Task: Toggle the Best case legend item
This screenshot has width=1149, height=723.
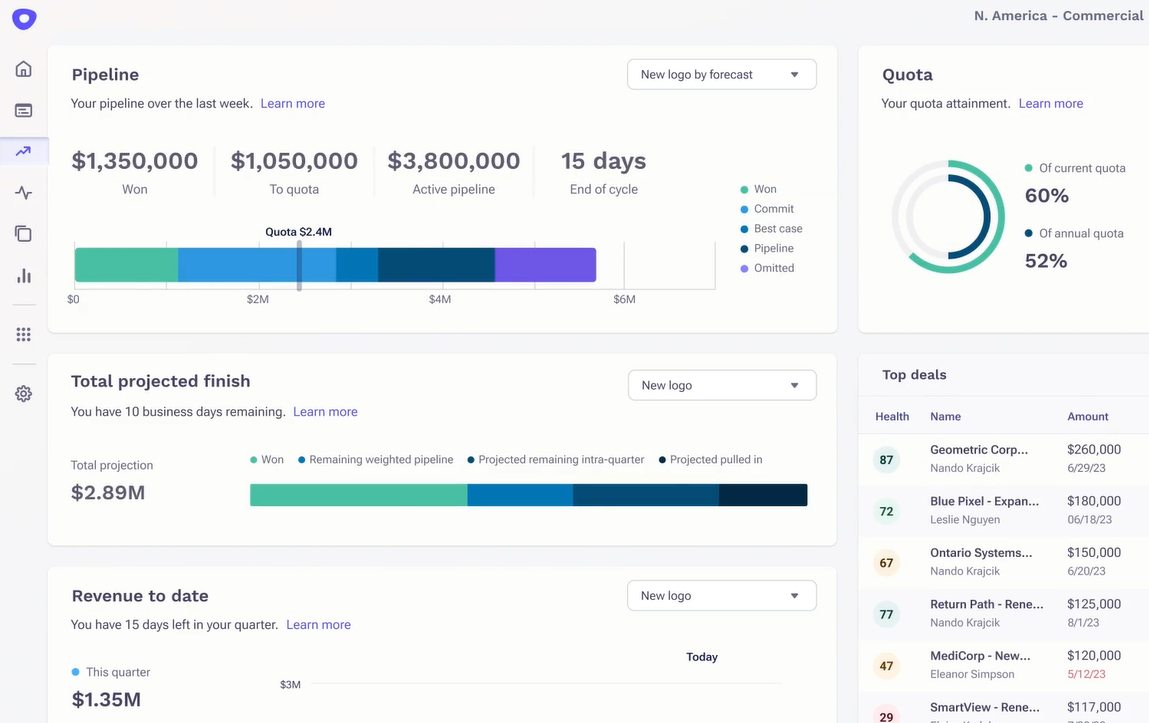Action: pyautogui.click(x=772, y=229)
